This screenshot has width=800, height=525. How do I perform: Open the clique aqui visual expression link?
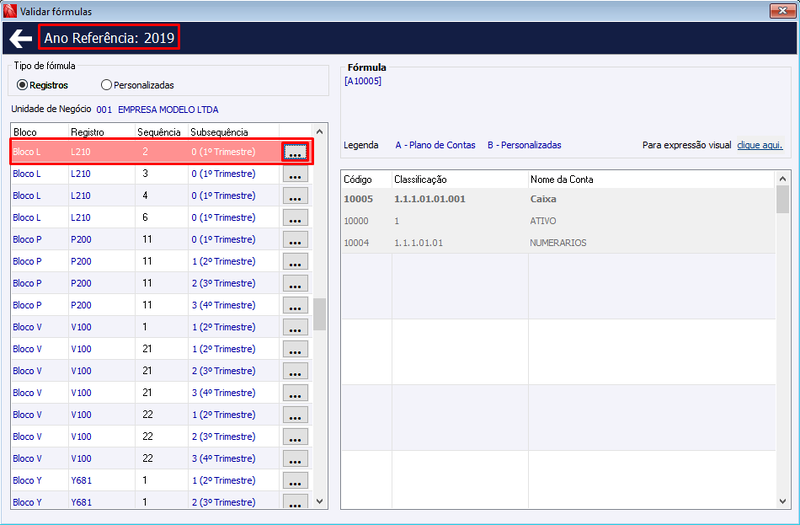(760, 145)
